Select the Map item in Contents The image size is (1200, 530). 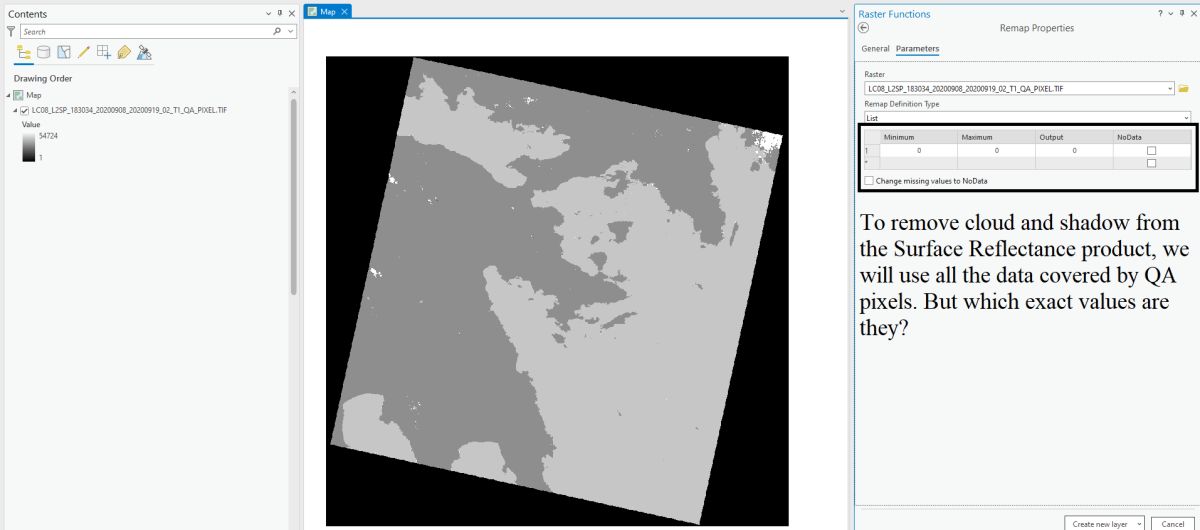click(x=34, y=95)
